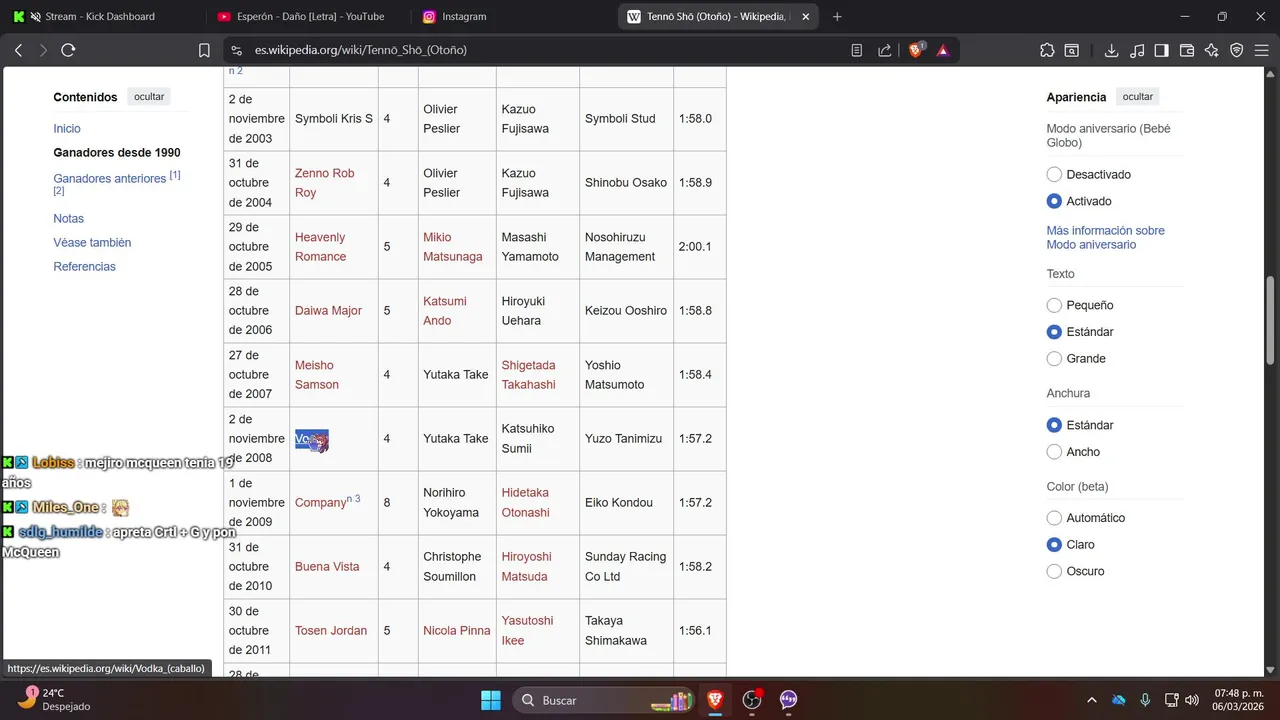Click the Windows taskbar Buscar search box
The height and width of the screenshot is (720, 1280).
click(604, 700)
